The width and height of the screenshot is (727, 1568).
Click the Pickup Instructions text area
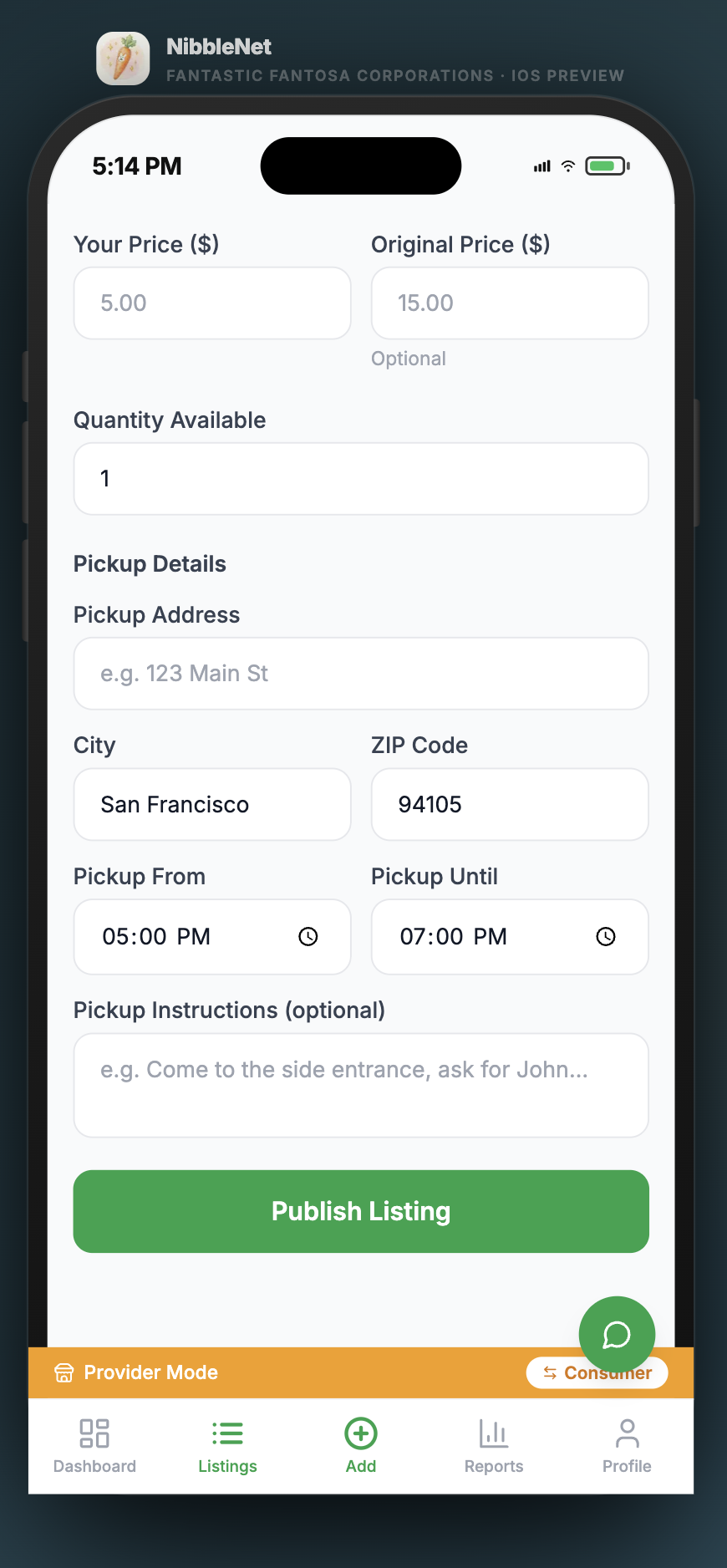[x=361, y=1085]
